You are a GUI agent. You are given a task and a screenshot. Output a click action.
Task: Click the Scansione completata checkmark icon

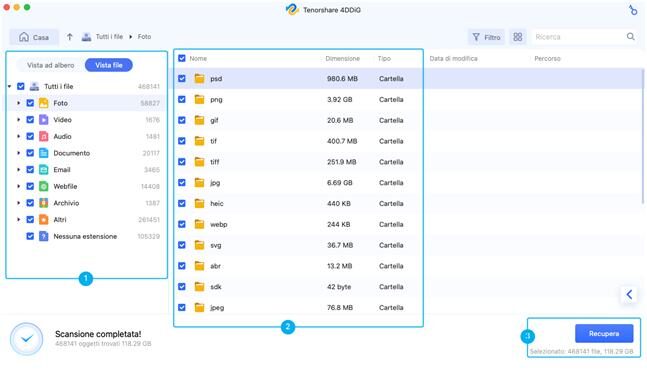tap(26, 339)
